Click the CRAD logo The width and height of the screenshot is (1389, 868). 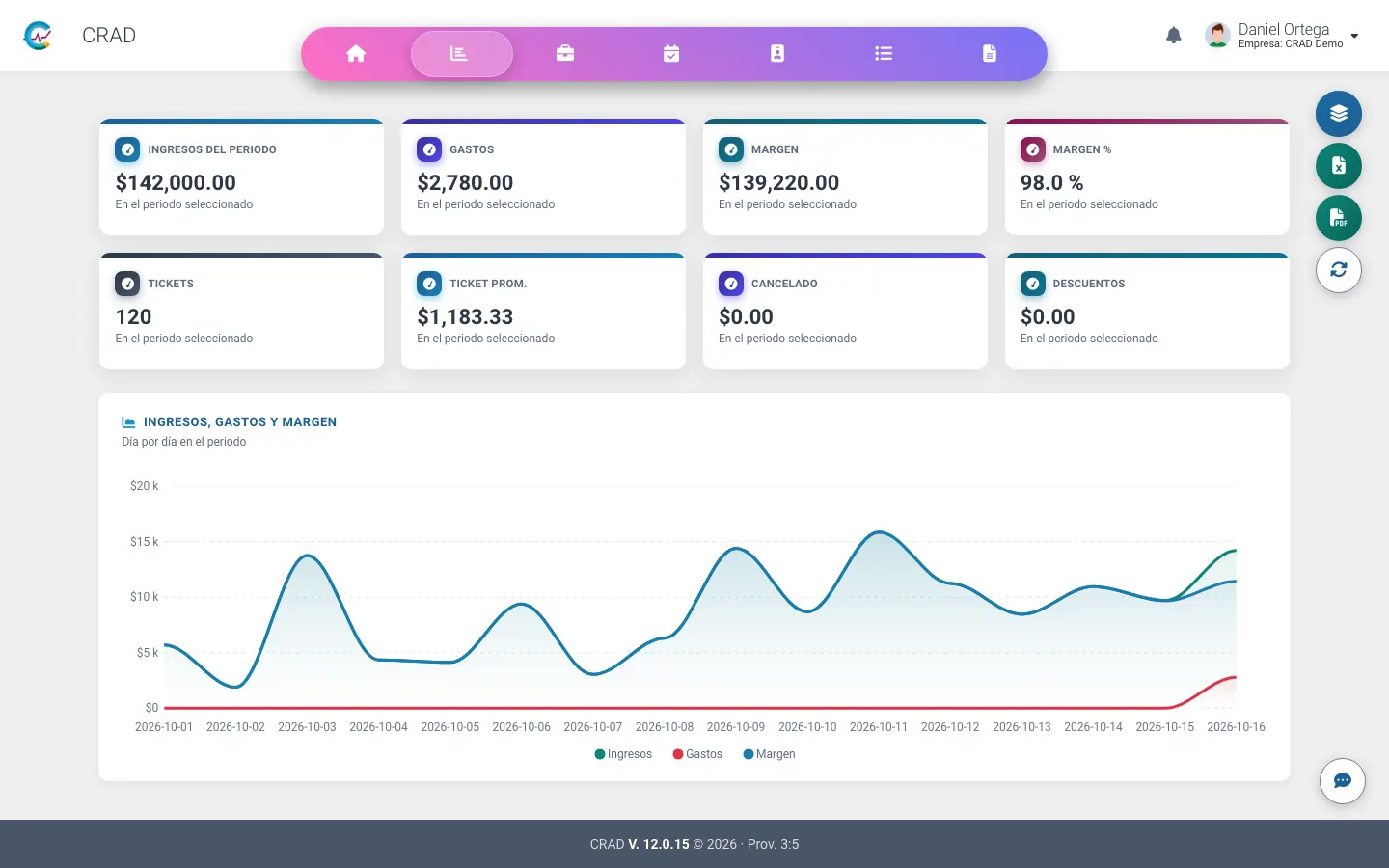tap(38, 36)
